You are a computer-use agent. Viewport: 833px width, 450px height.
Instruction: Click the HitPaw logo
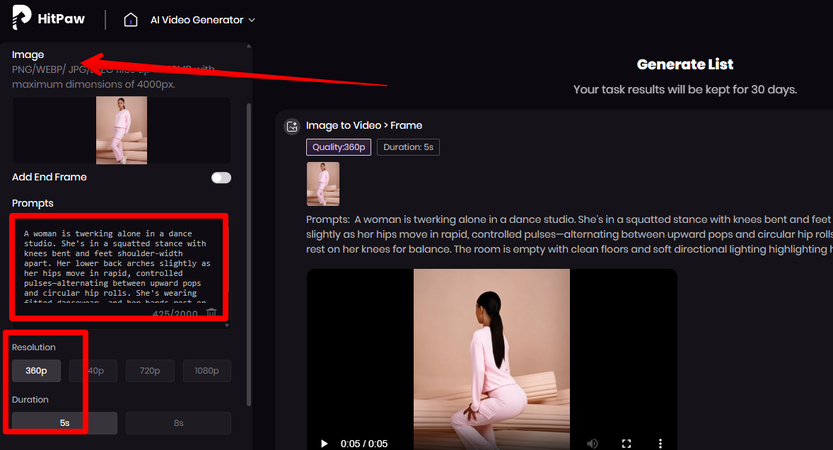(48, 18)
